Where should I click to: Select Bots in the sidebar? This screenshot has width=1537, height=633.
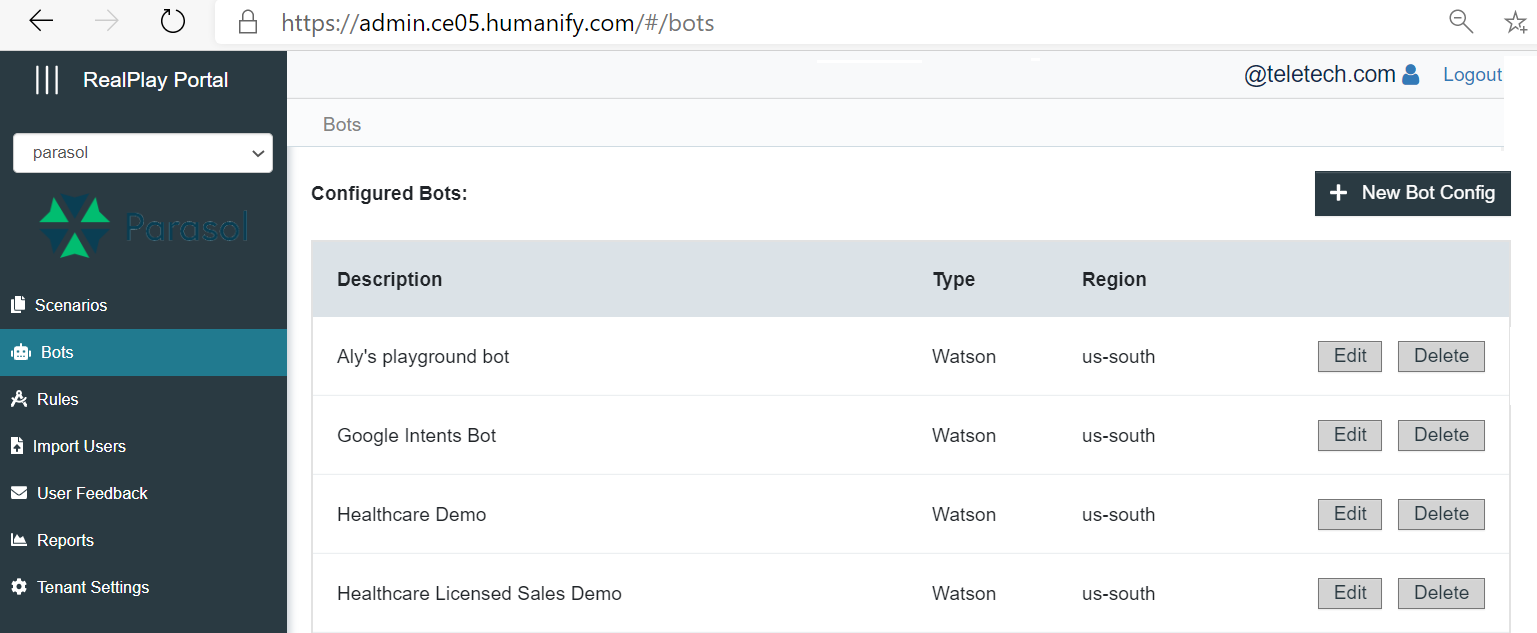coord(143,352)
